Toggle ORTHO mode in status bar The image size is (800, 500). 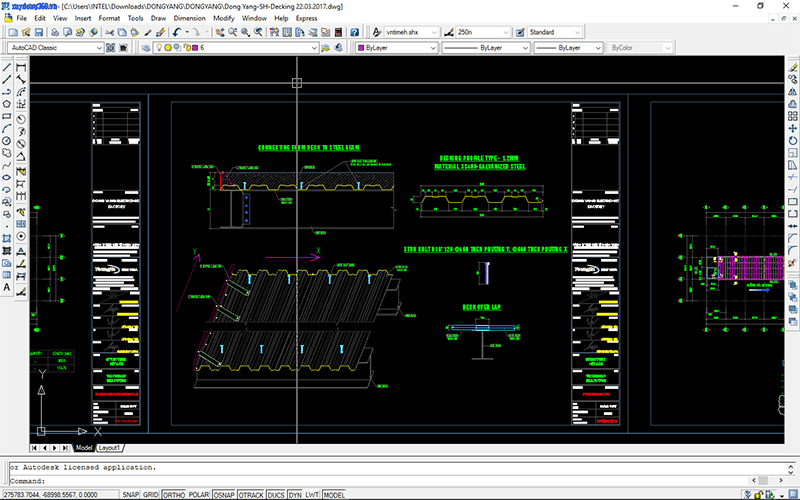(x=174, y=495)
